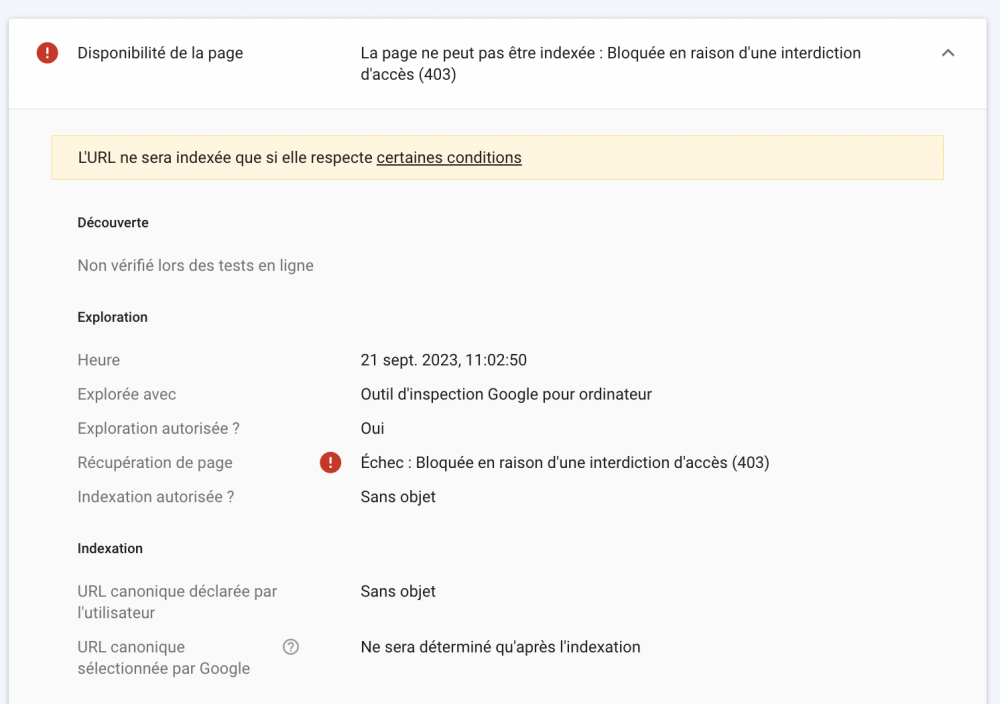Click the "Exploration autorisée ?" label
1000x704 pixels.
click(x=158, y=428)
